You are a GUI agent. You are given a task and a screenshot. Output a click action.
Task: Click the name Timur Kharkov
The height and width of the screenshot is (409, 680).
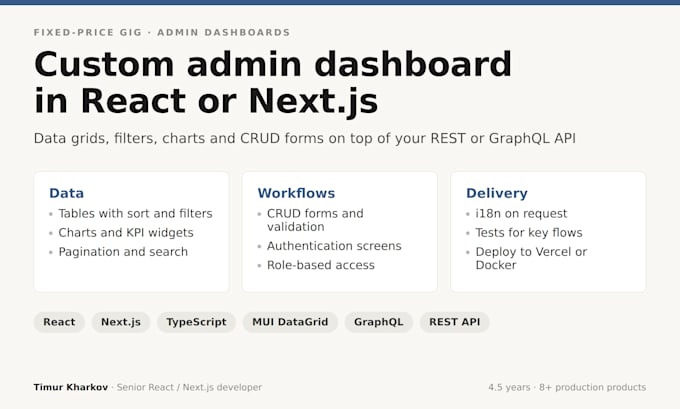click(71, 387)
